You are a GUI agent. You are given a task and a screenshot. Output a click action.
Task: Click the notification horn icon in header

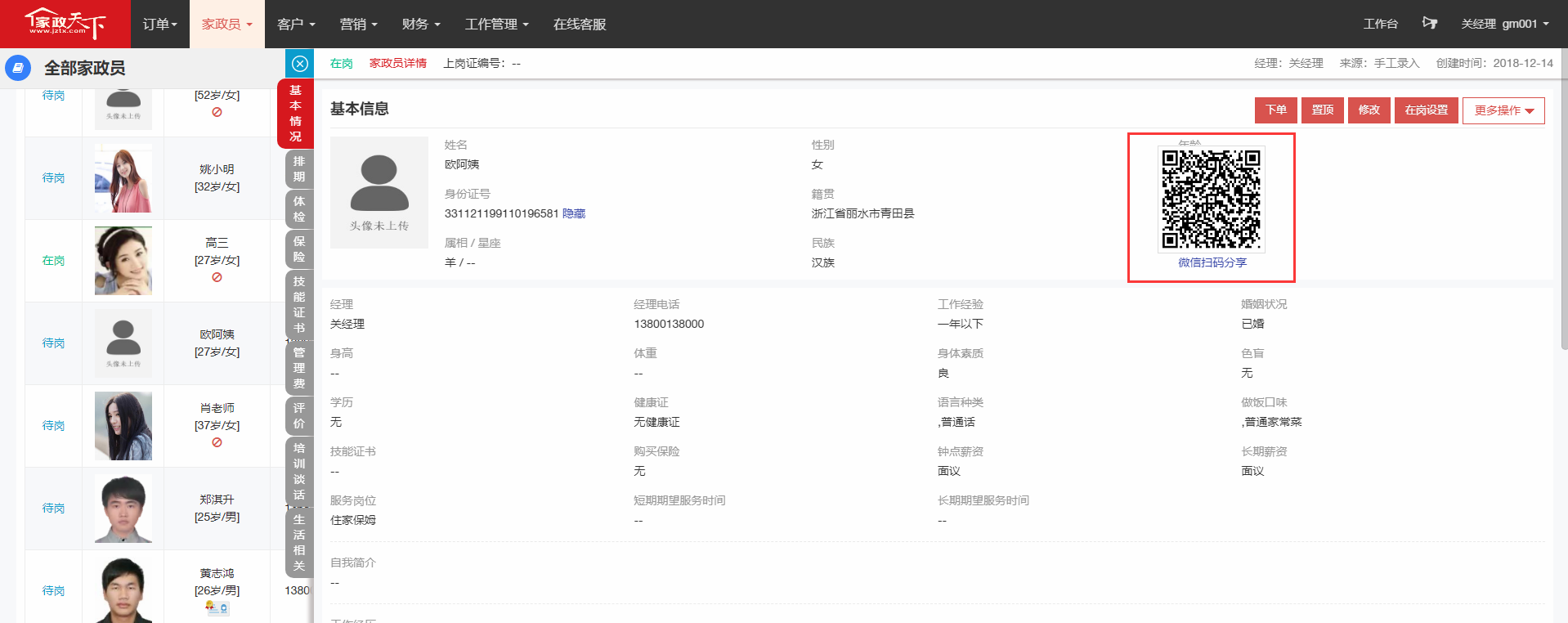tap(1429, 24)
